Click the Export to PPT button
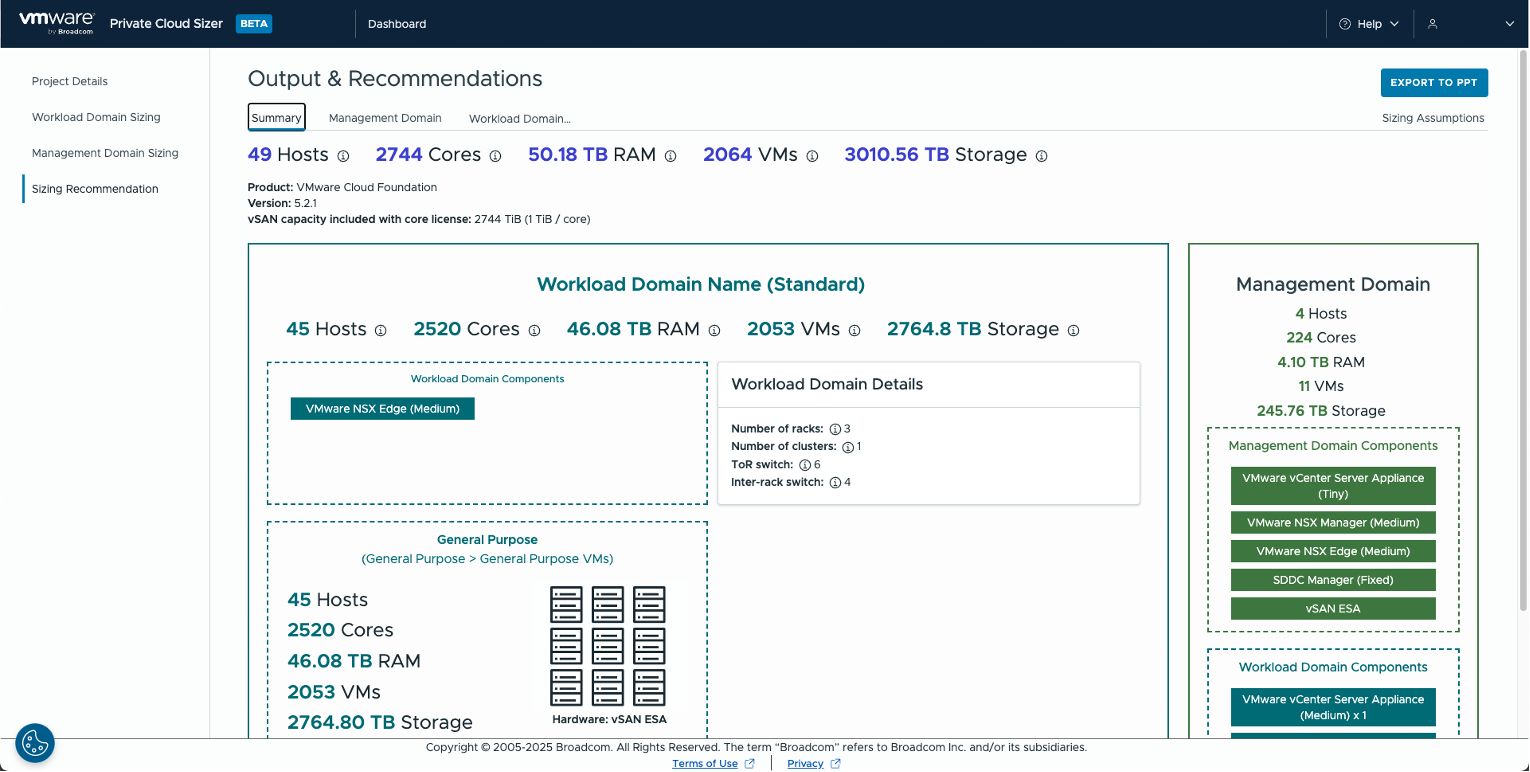 (1434, 83)
